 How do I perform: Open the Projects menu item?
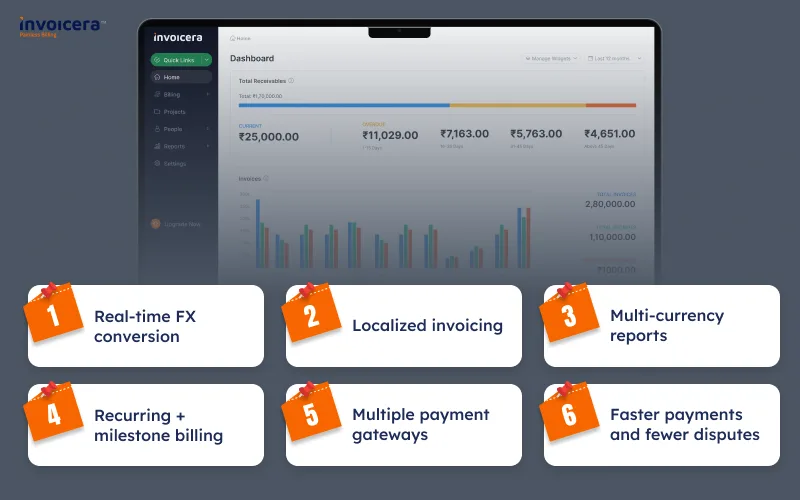175,112
